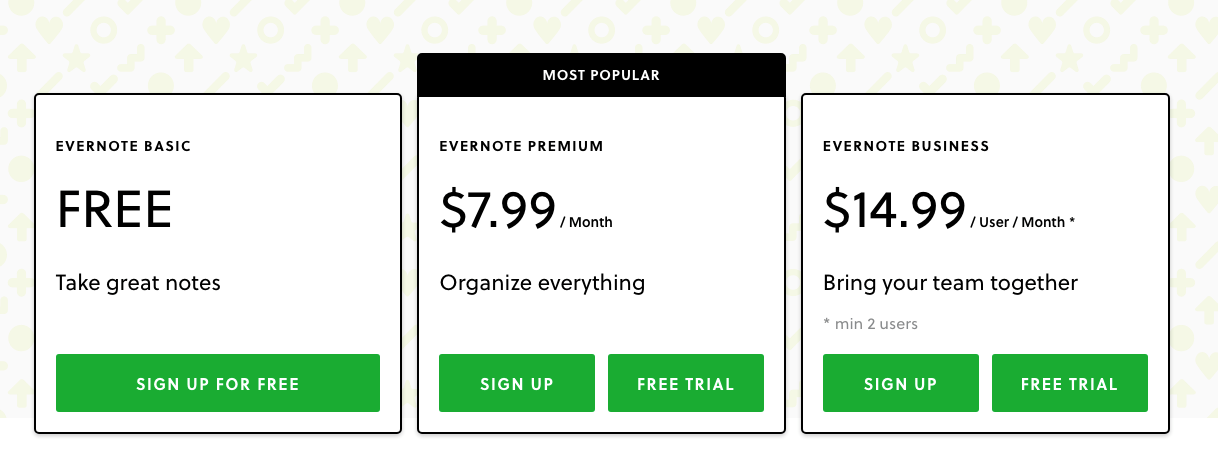The height and width of the screenshot is (475, 1218).
Task: Select the Evernote Business pricing card
Action: (985, 264)
